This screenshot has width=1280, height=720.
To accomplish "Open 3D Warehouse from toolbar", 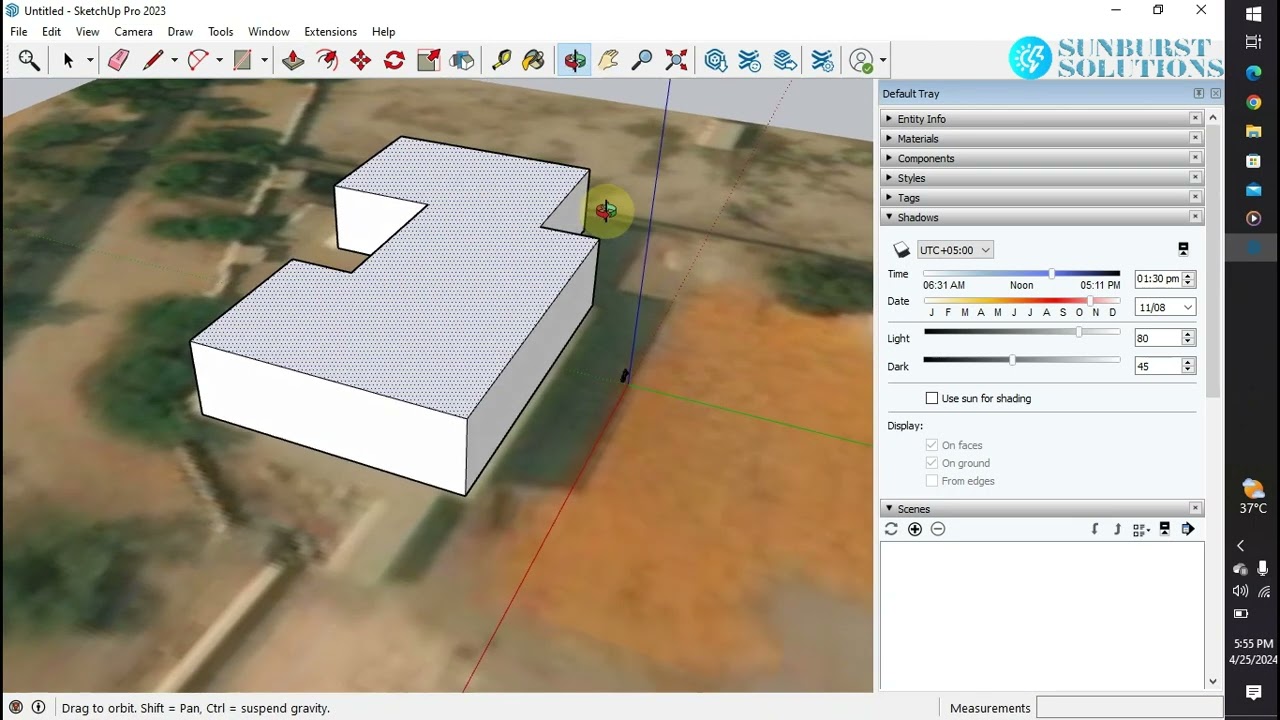I will (x=715, y=61).
